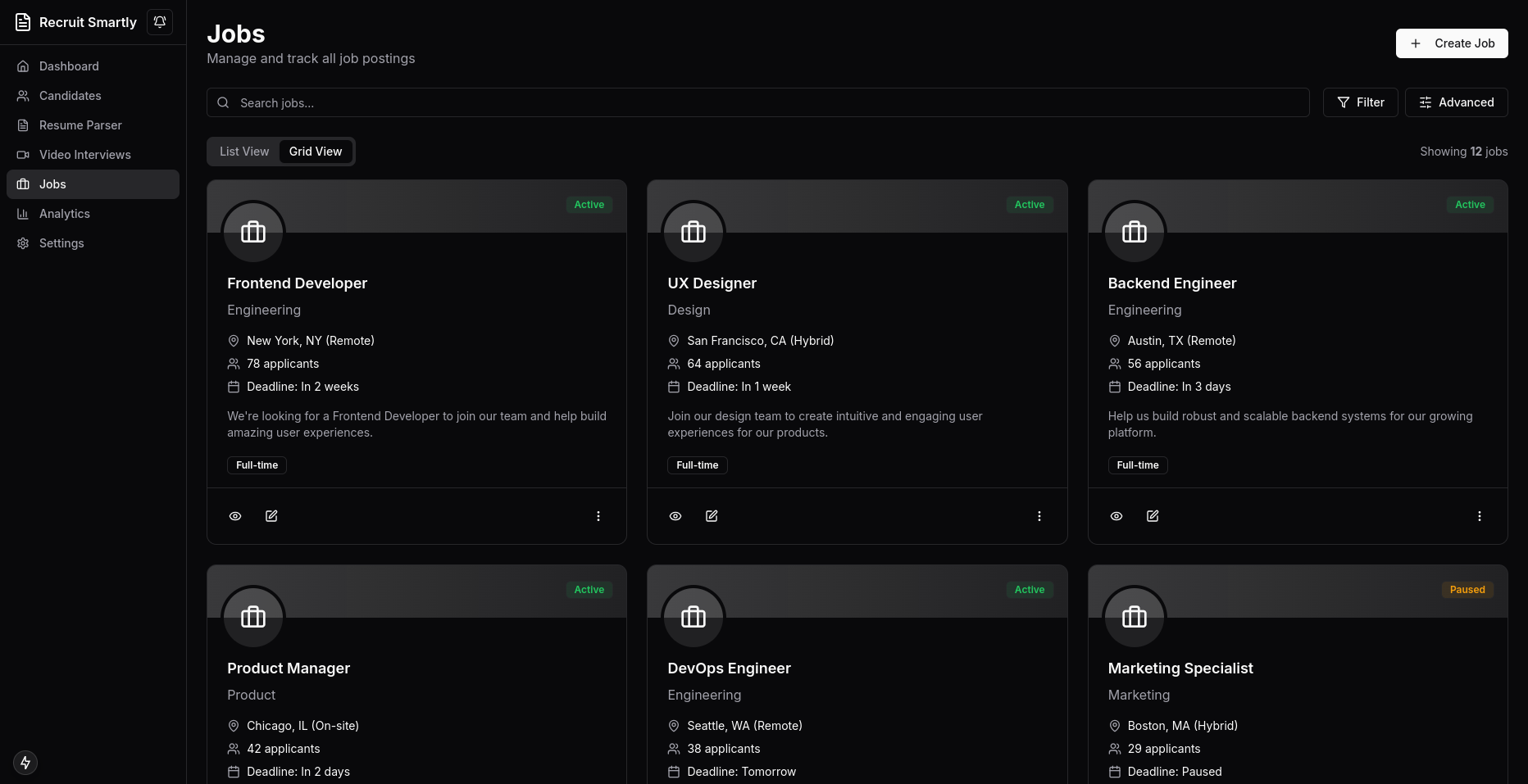Click the Recruit Smartly logo icon
The image size is (1528, 784).
23,22
